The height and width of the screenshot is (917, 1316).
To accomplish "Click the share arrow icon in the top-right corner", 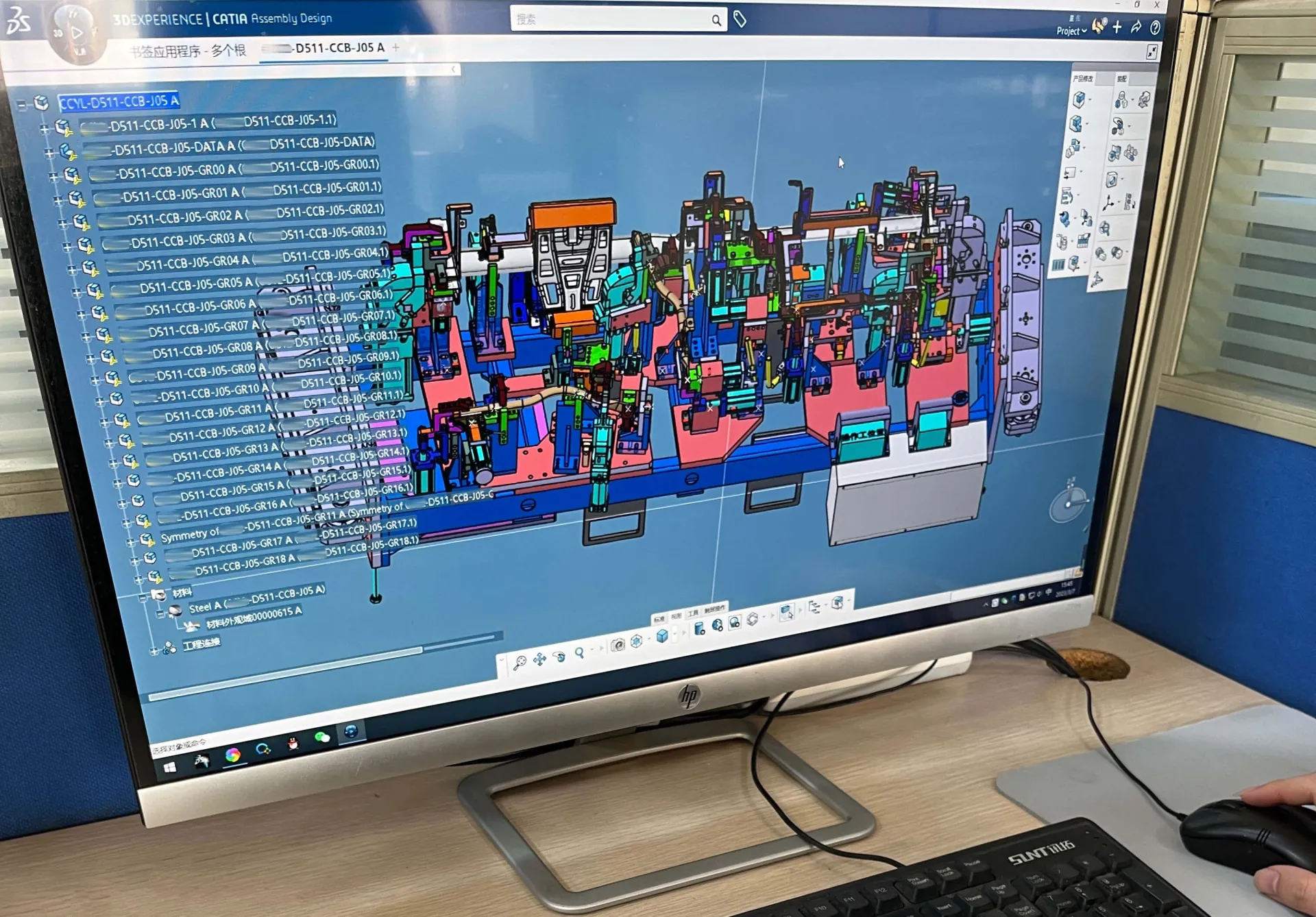I will [1136, 27].
